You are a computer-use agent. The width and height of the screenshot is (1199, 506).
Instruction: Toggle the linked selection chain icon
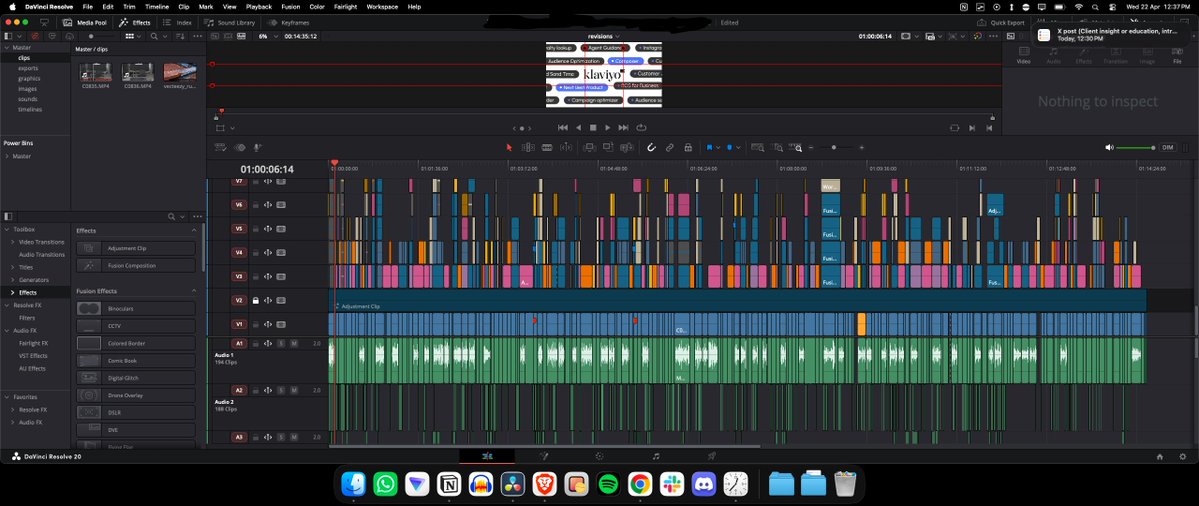(x=670, y=148)
